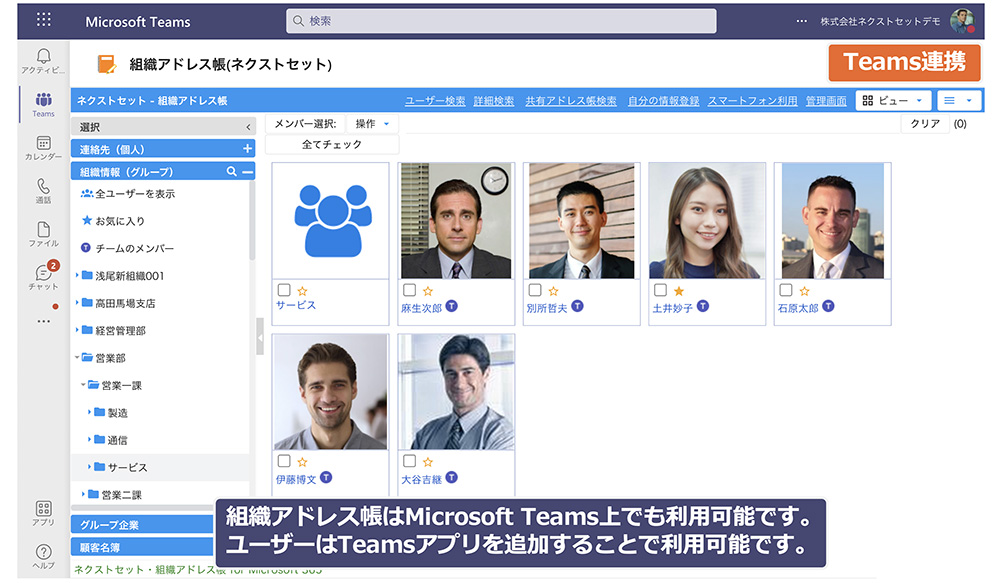The height and width of the screenshot is (583, 1000).
Task: Collapse the 選択 panel with its chevron
Action: (248, 127)
